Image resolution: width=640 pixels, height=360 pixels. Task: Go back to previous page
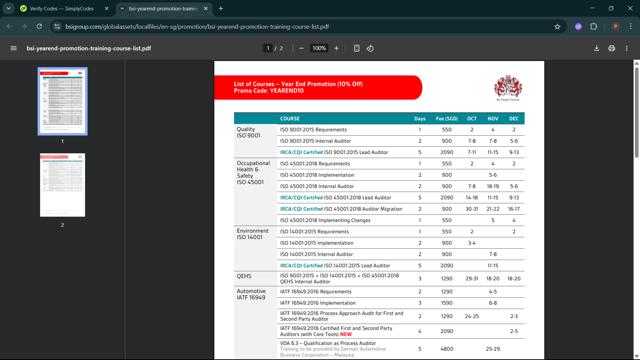pos(9,27)
